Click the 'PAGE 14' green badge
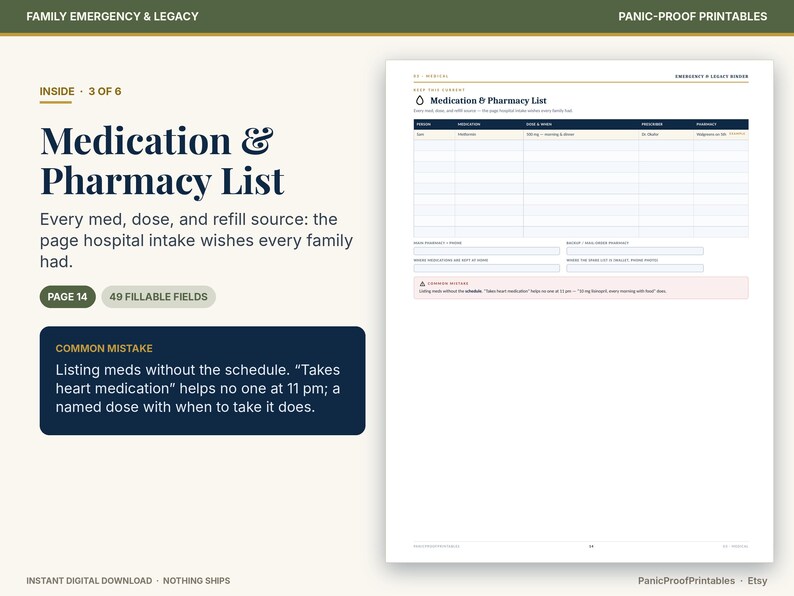The width and height of the screenshot is (794, 596). [x=67, y=297]
